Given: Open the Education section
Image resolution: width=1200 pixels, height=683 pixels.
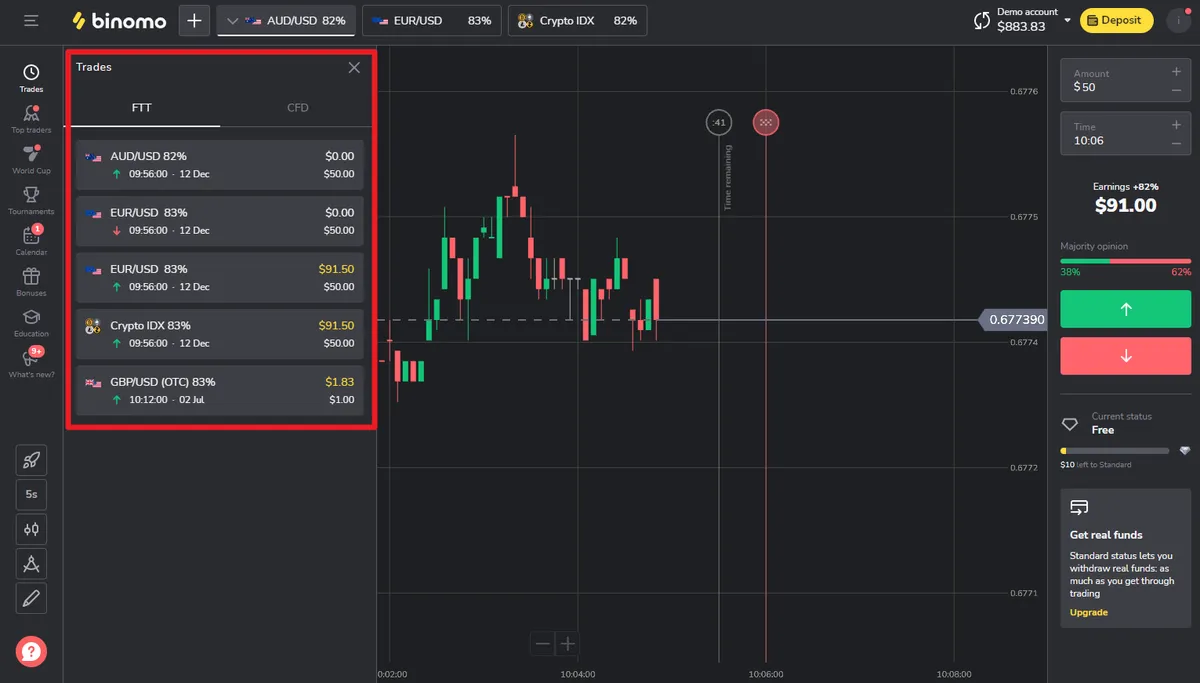Looking at the screenshot, I should pos(31,323).
